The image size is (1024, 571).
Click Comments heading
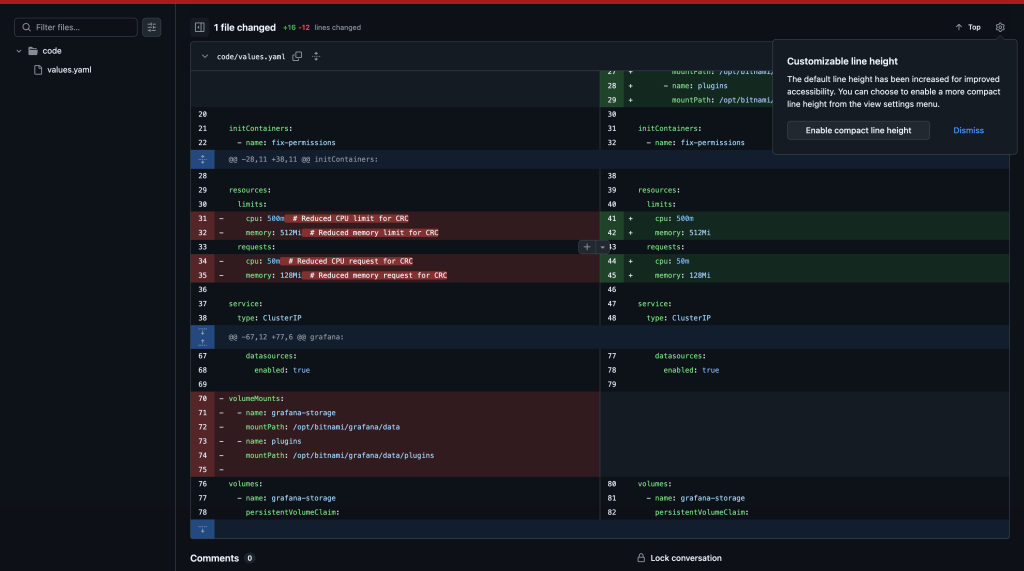tap(214, 558)
